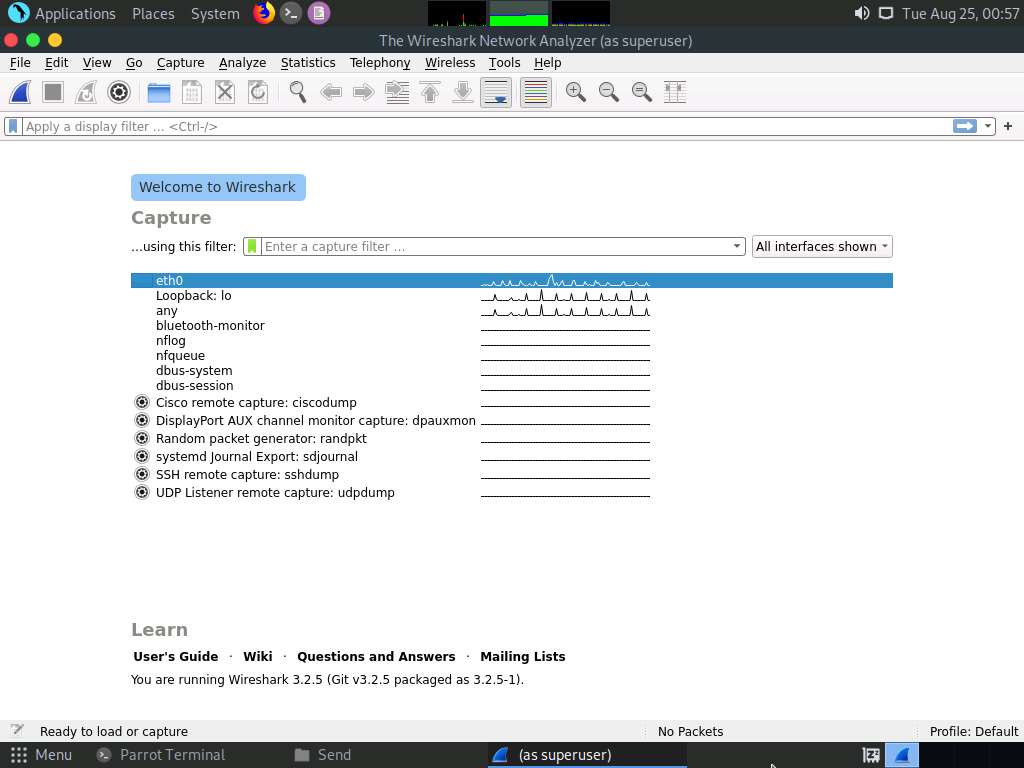Zoom out main window text
The height and width of the screenshot is (768, 1024).
[x=609, y=92]
